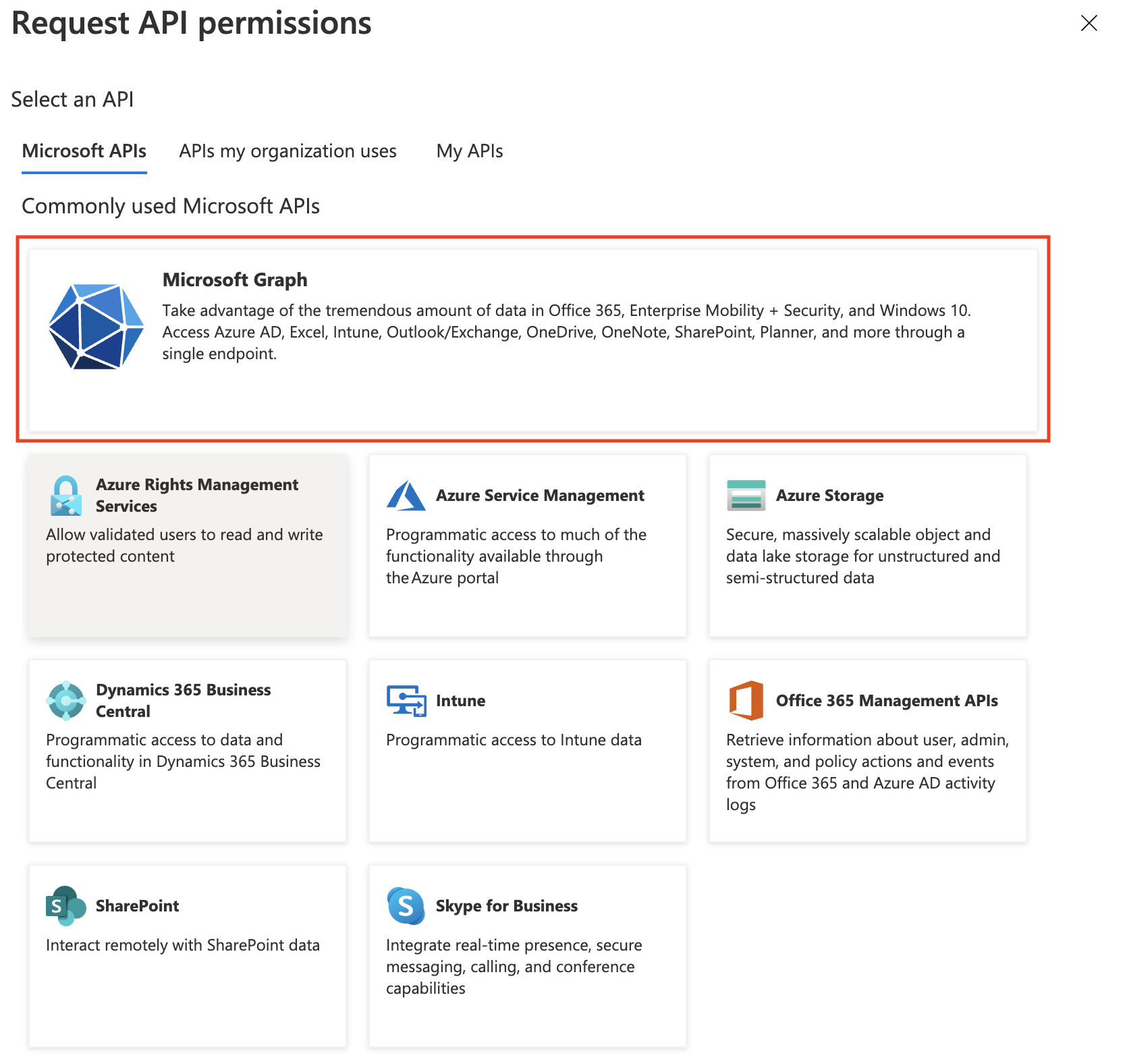Image resolution: width=1127 pixels, height=1064 pixels.
Task: Click the 'Request API permissions' title
Action: click(x=192, y=23)
